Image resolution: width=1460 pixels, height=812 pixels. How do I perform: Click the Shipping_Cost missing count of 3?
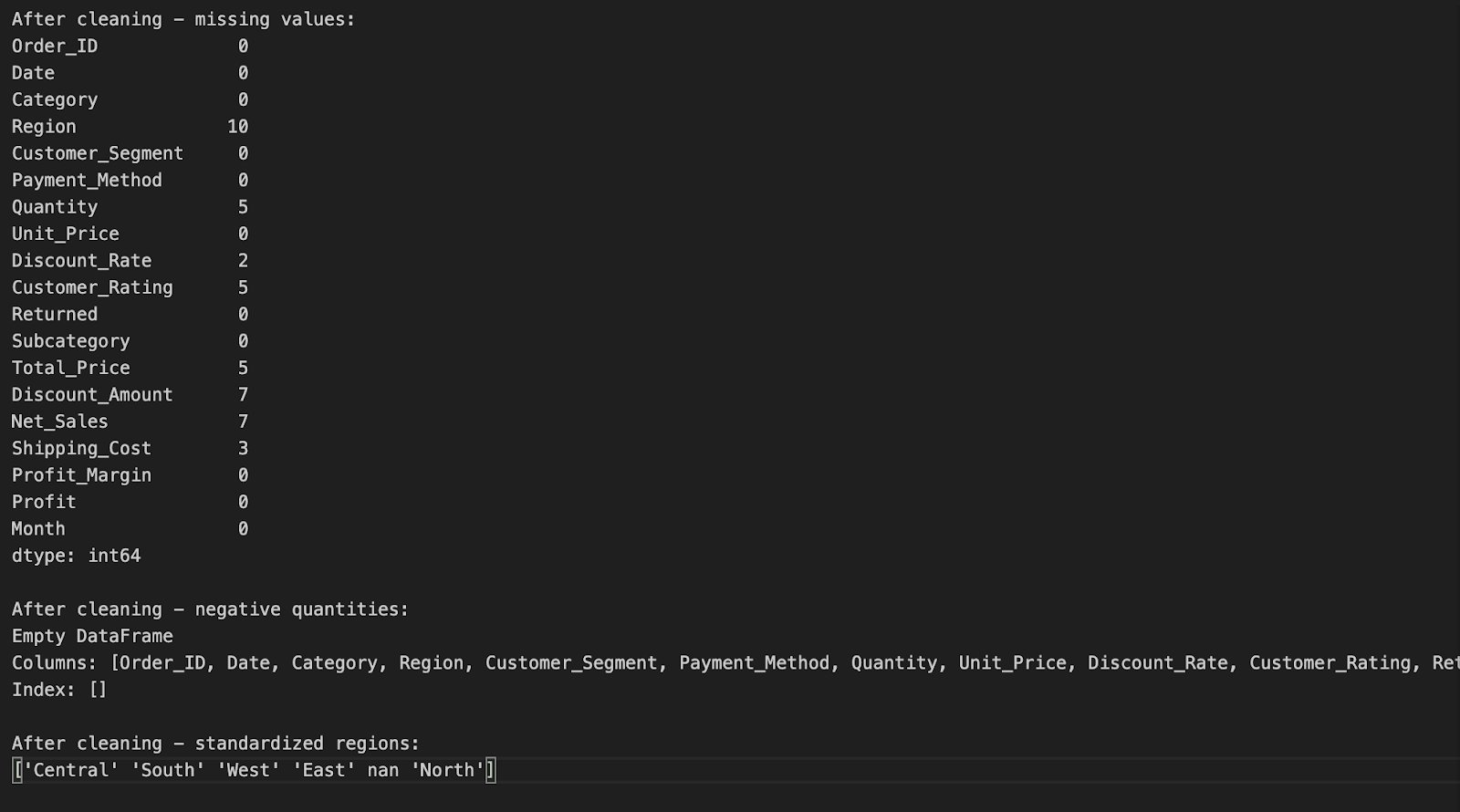[243, 449]
